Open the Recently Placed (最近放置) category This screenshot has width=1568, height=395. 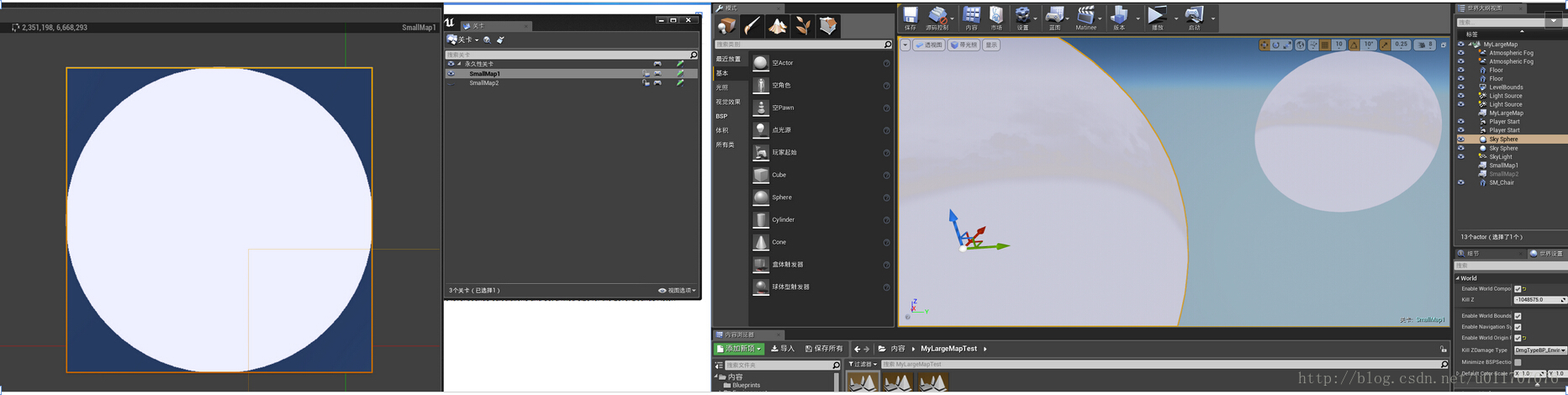[x=728, y=59]
